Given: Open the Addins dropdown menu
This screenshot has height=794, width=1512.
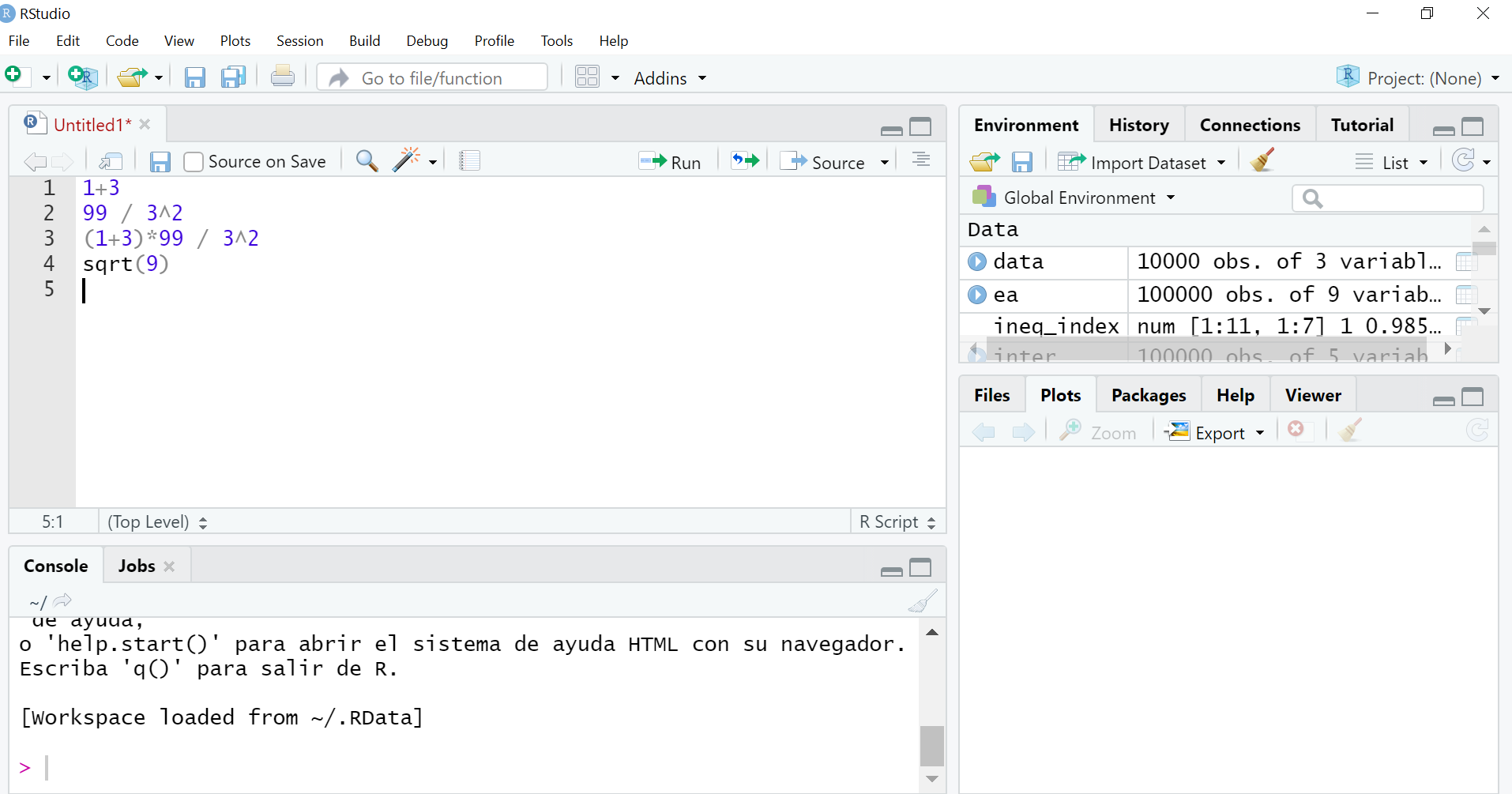Looking at the screenshot, I should [669, 78].
